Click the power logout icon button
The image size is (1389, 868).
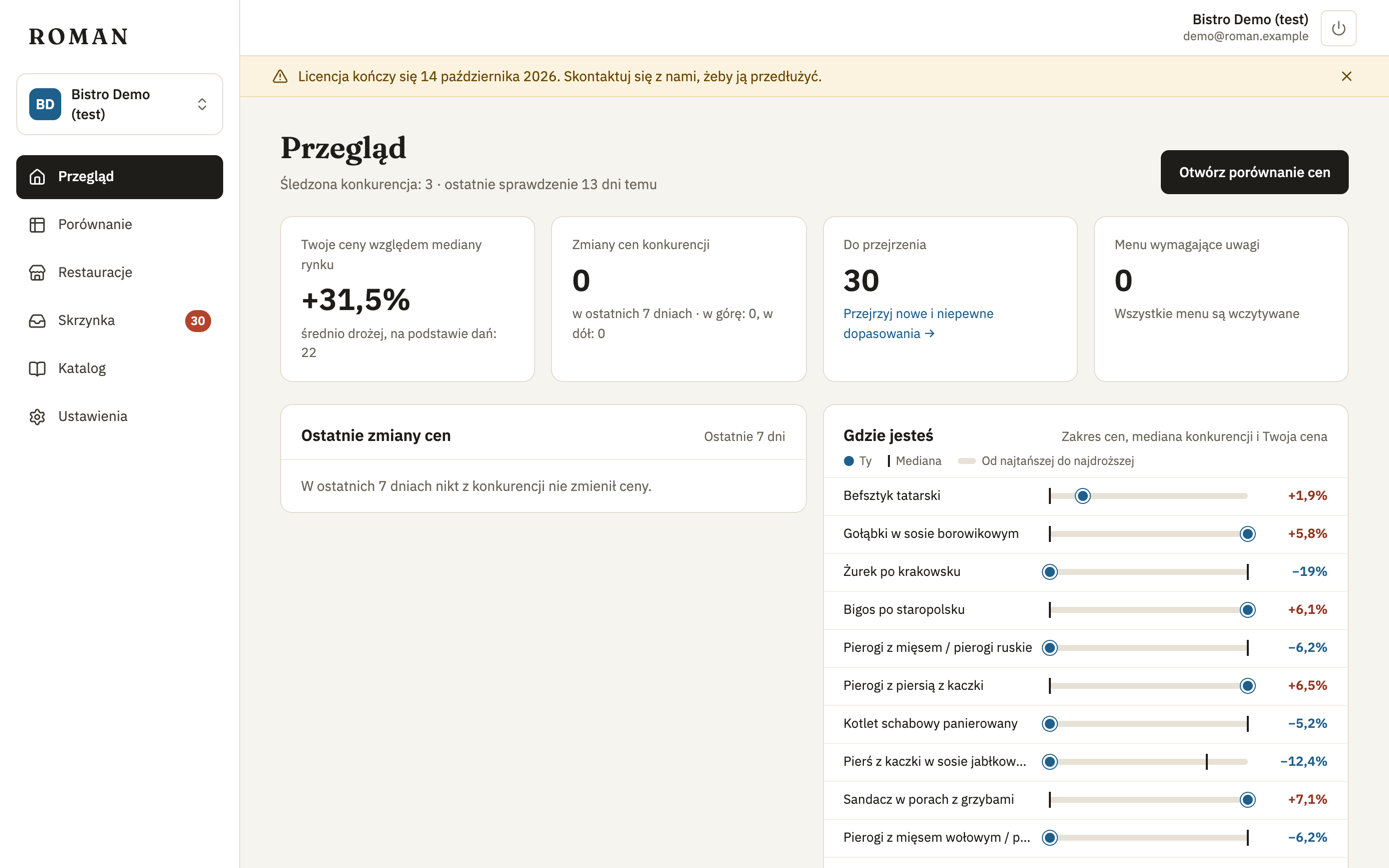[x=1338, y=28]
